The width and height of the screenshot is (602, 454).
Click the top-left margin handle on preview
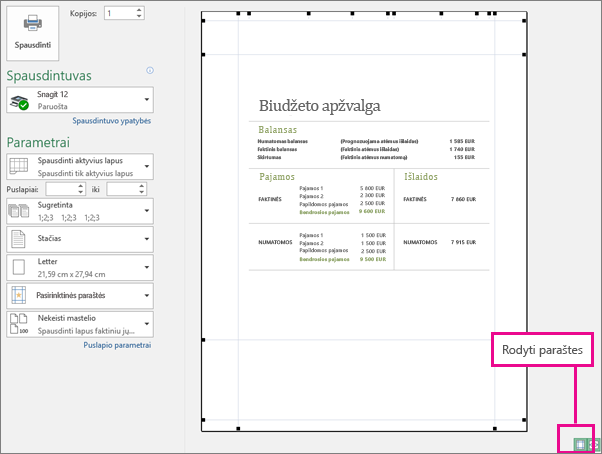203,20
